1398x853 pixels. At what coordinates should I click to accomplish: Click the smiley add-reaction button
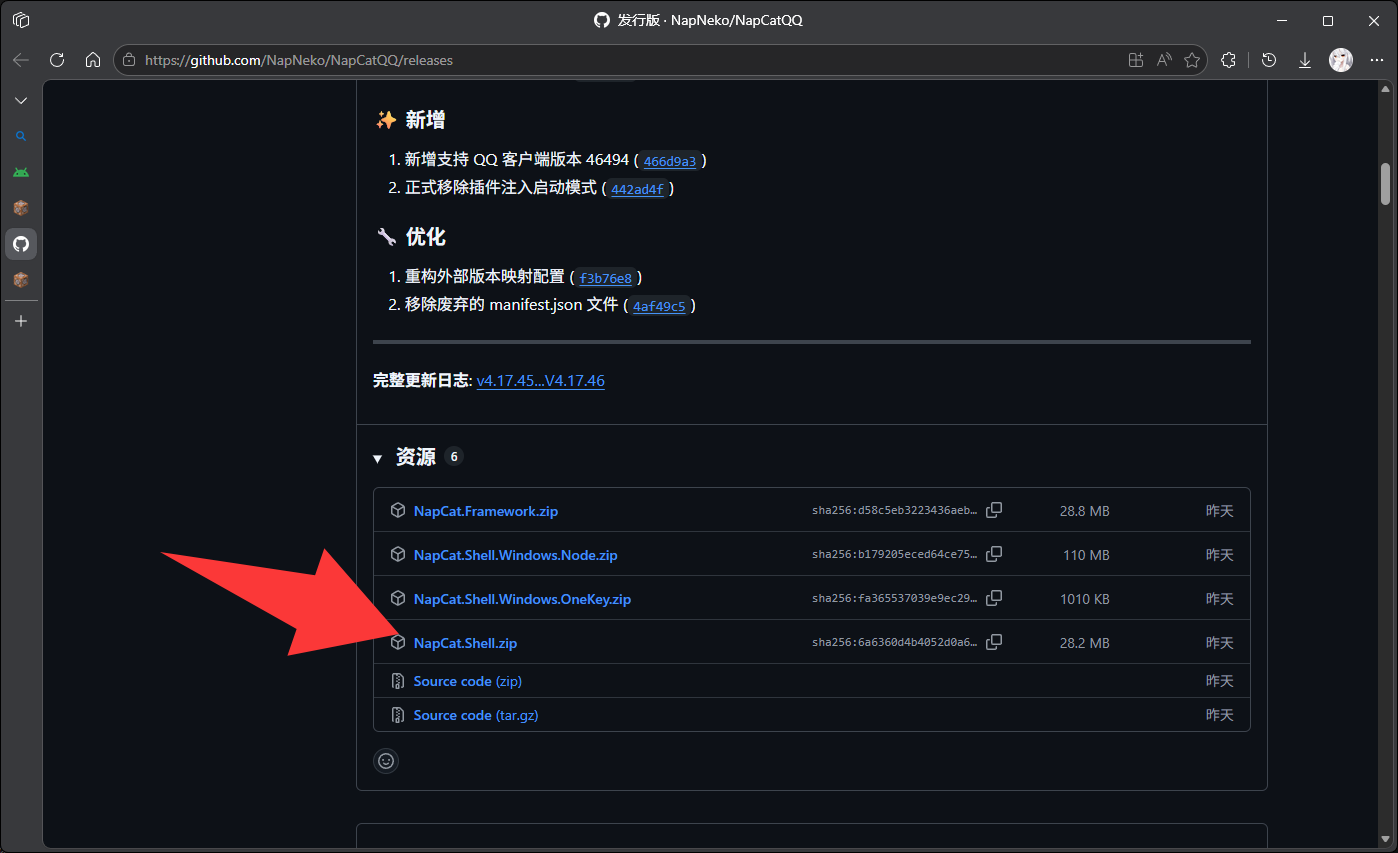[x=386, y=761]
